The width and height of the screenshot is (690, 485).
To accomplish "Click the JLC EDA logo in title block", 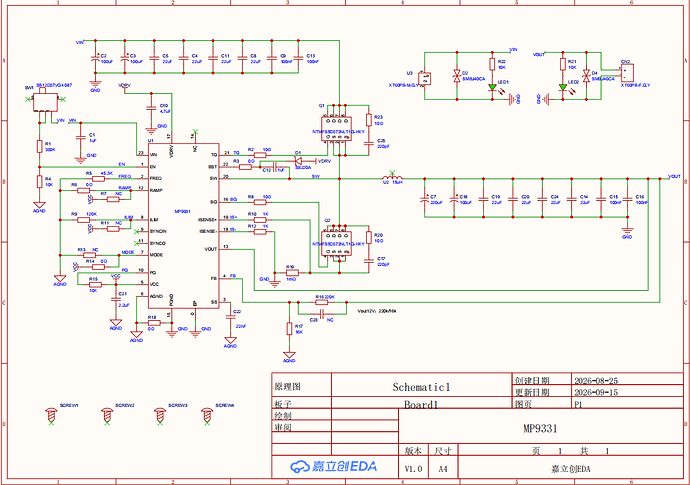I will tap(334, 466).
